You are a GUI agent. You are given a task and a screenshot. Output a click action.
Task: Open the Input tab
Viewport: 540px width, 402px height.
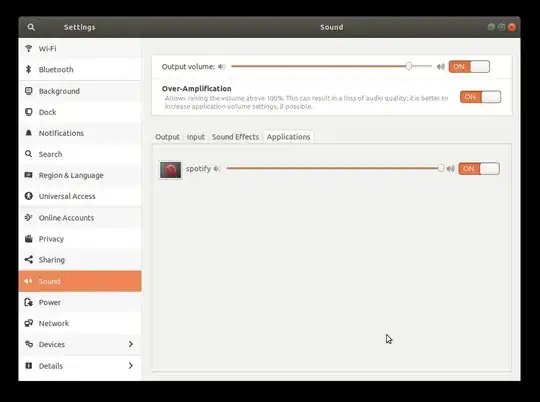(x=196, y=137)
